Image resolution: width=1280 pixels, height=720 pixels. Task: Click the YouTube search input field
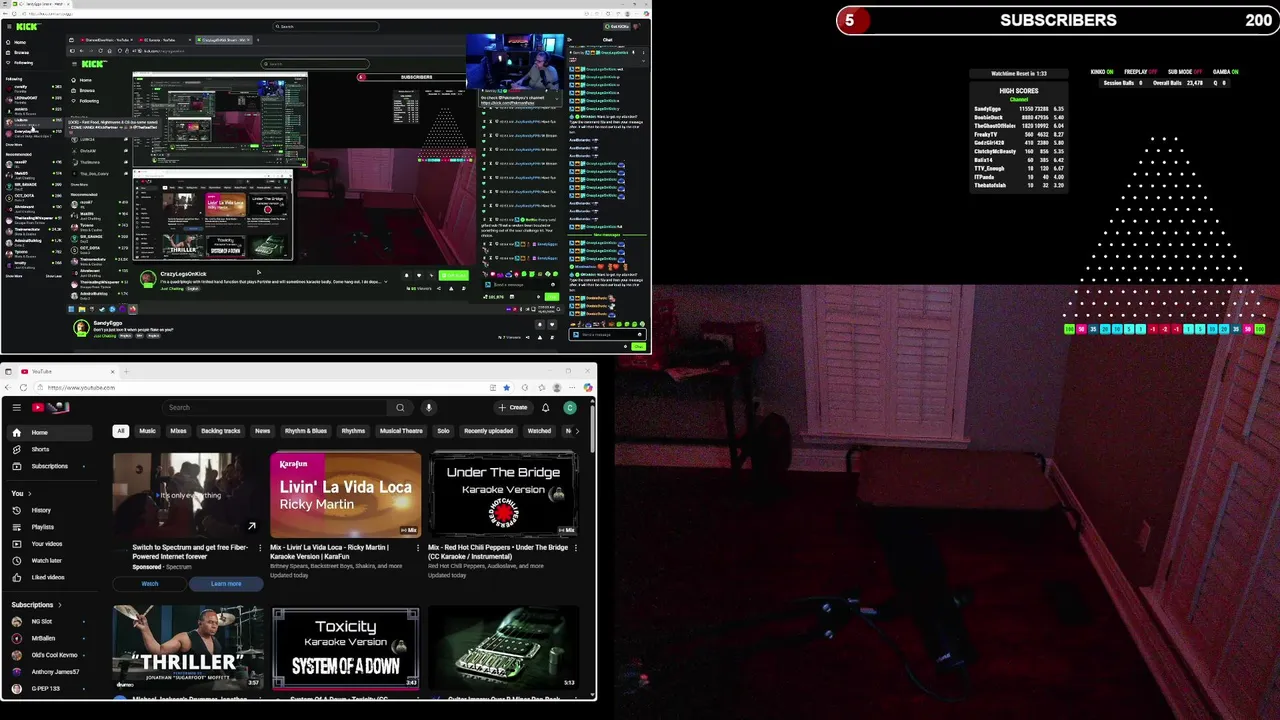(276, 407)
